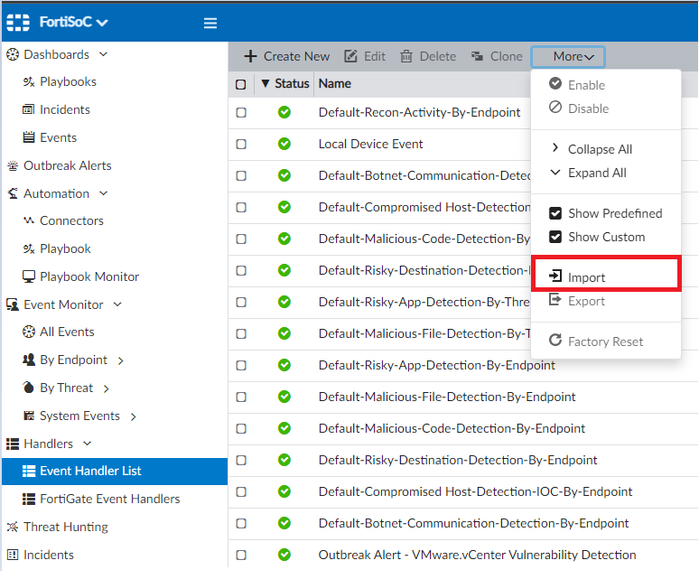Toggle the Show Predefined checkbox
The height and width of the screenshot is (571, 699).
point(555,213)
